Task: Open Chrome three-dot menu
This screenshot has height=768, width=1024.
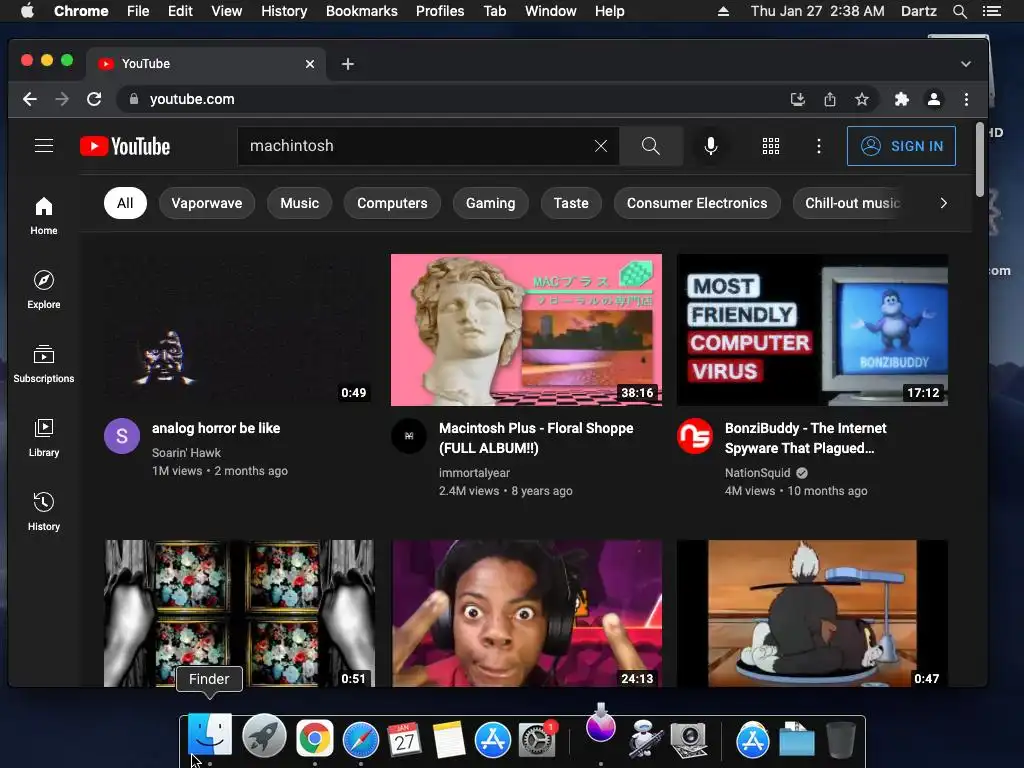Action: [x=967, y=99]
